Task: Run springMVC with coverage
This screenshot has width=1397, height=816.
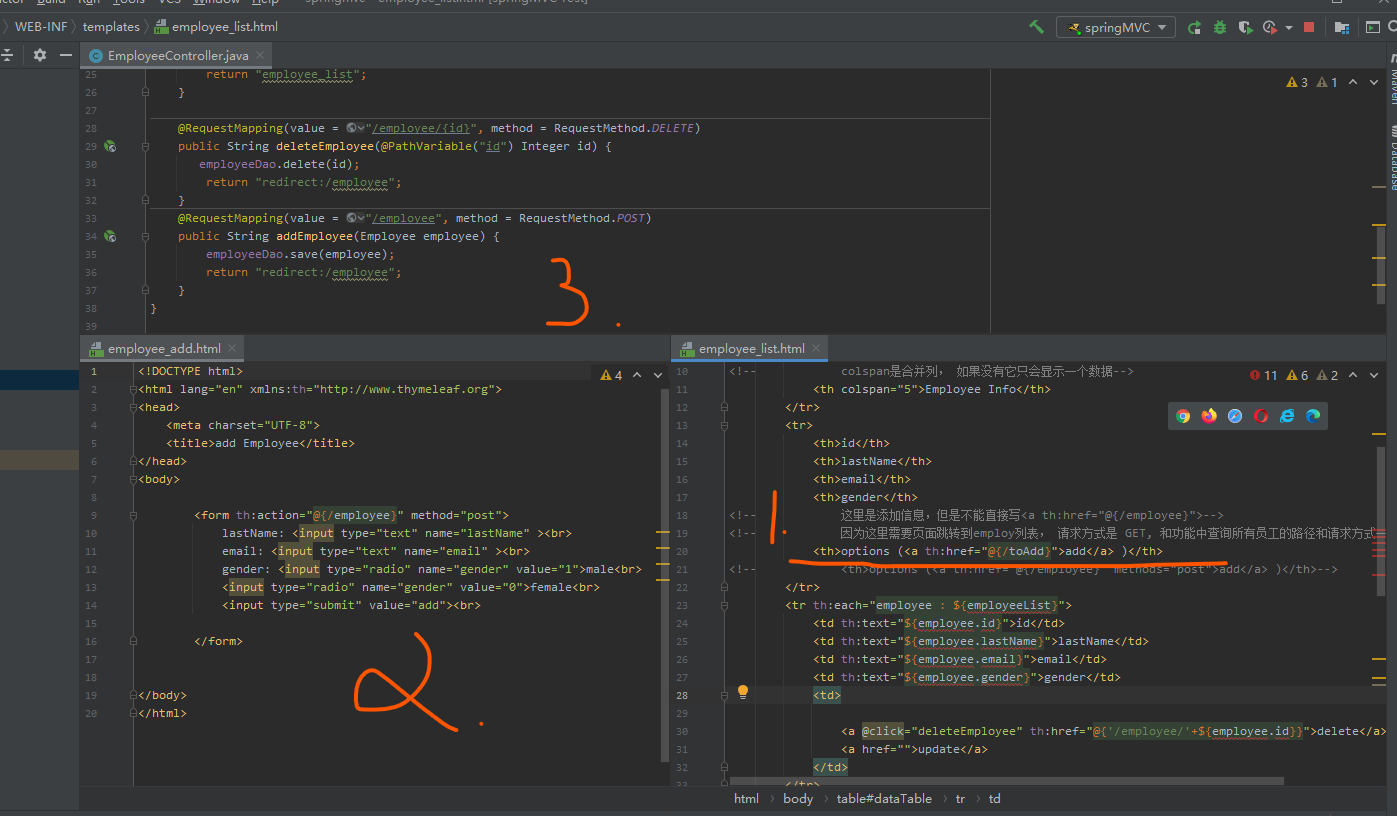Action: coord(1245,28)
